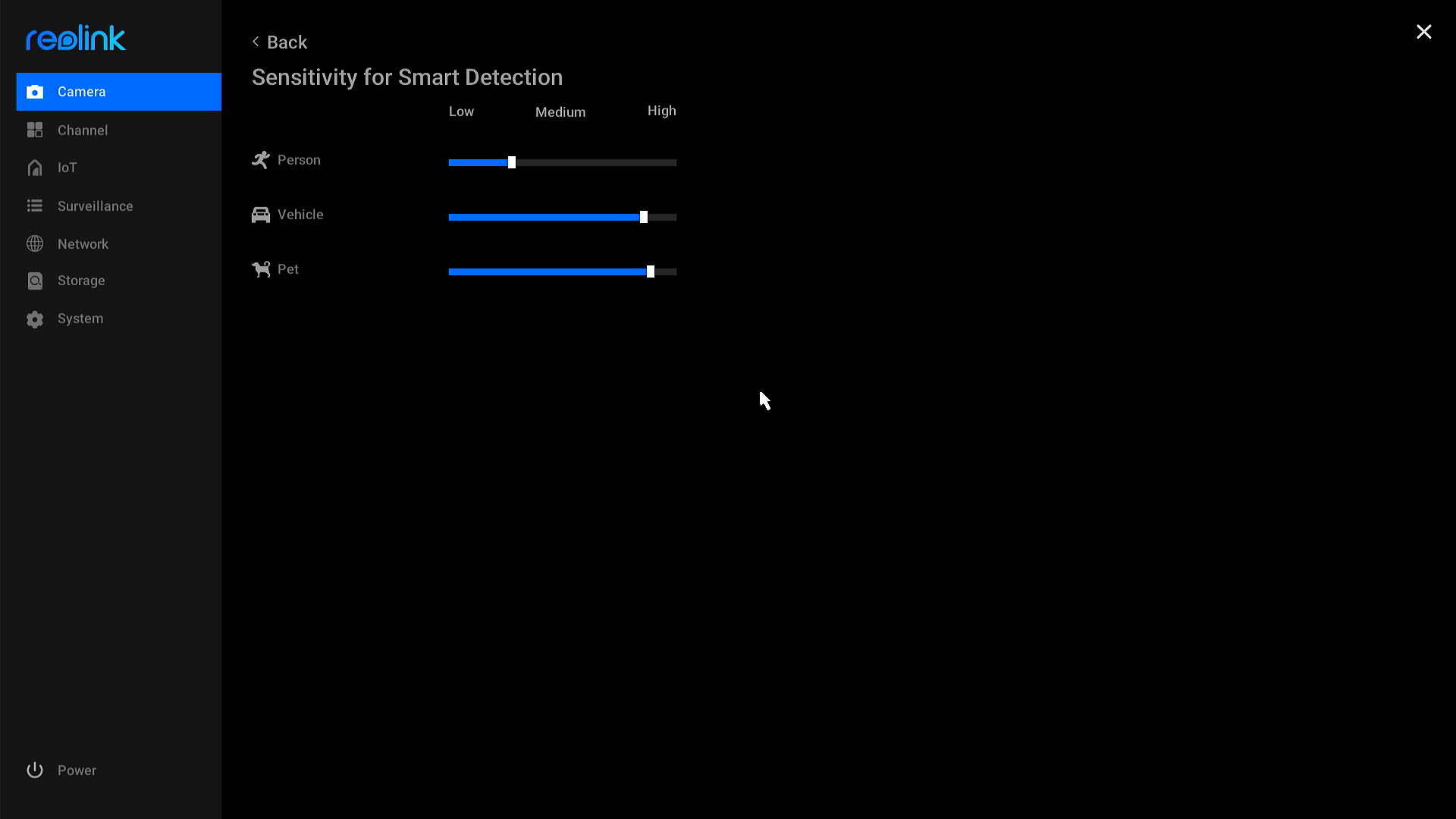Screen dimensions: 1456x819
Task: Adjust the Vehicle sensitivity slider handle
Action: pos(642,217)
